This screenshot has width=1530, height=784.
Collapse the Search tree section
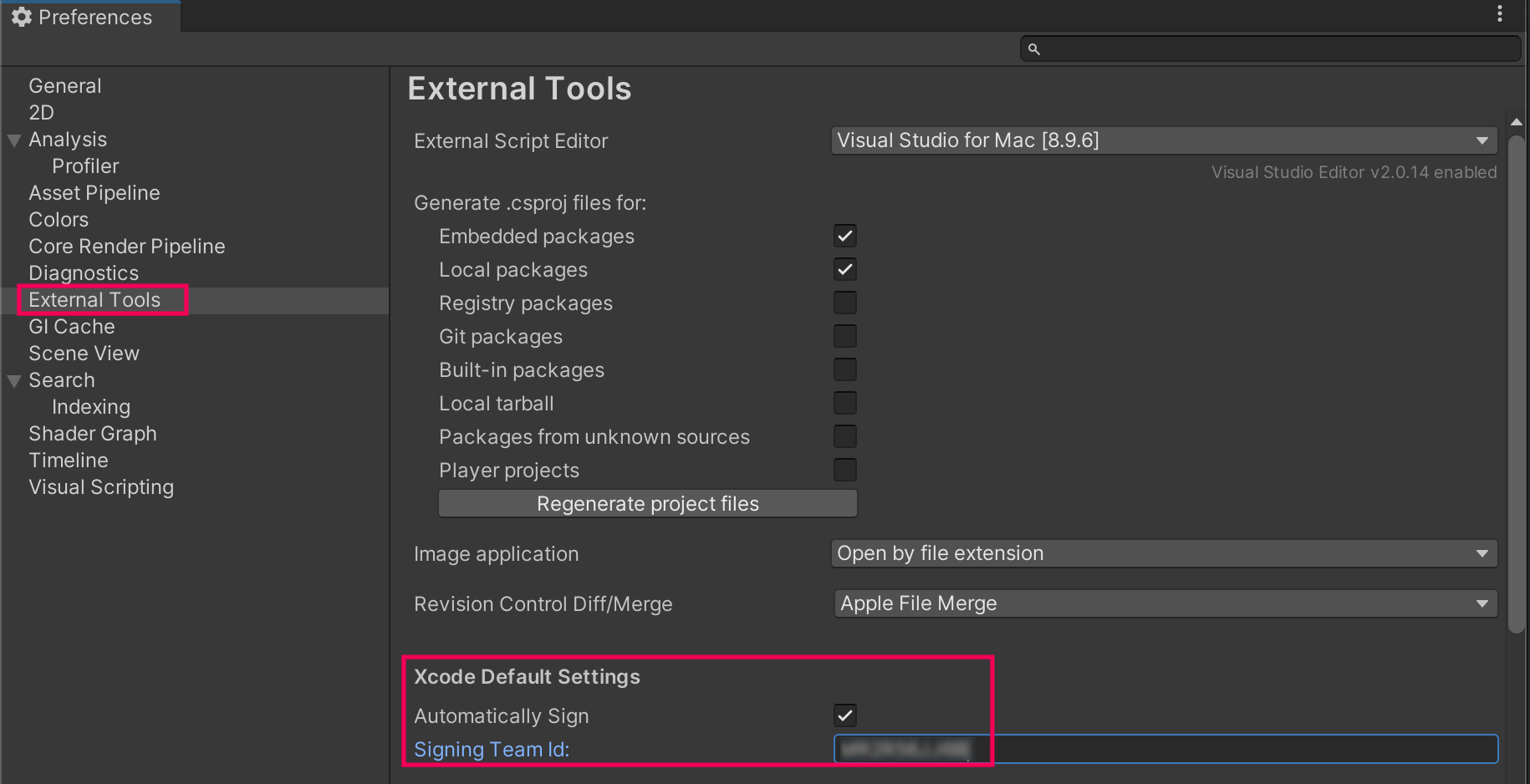14,381
